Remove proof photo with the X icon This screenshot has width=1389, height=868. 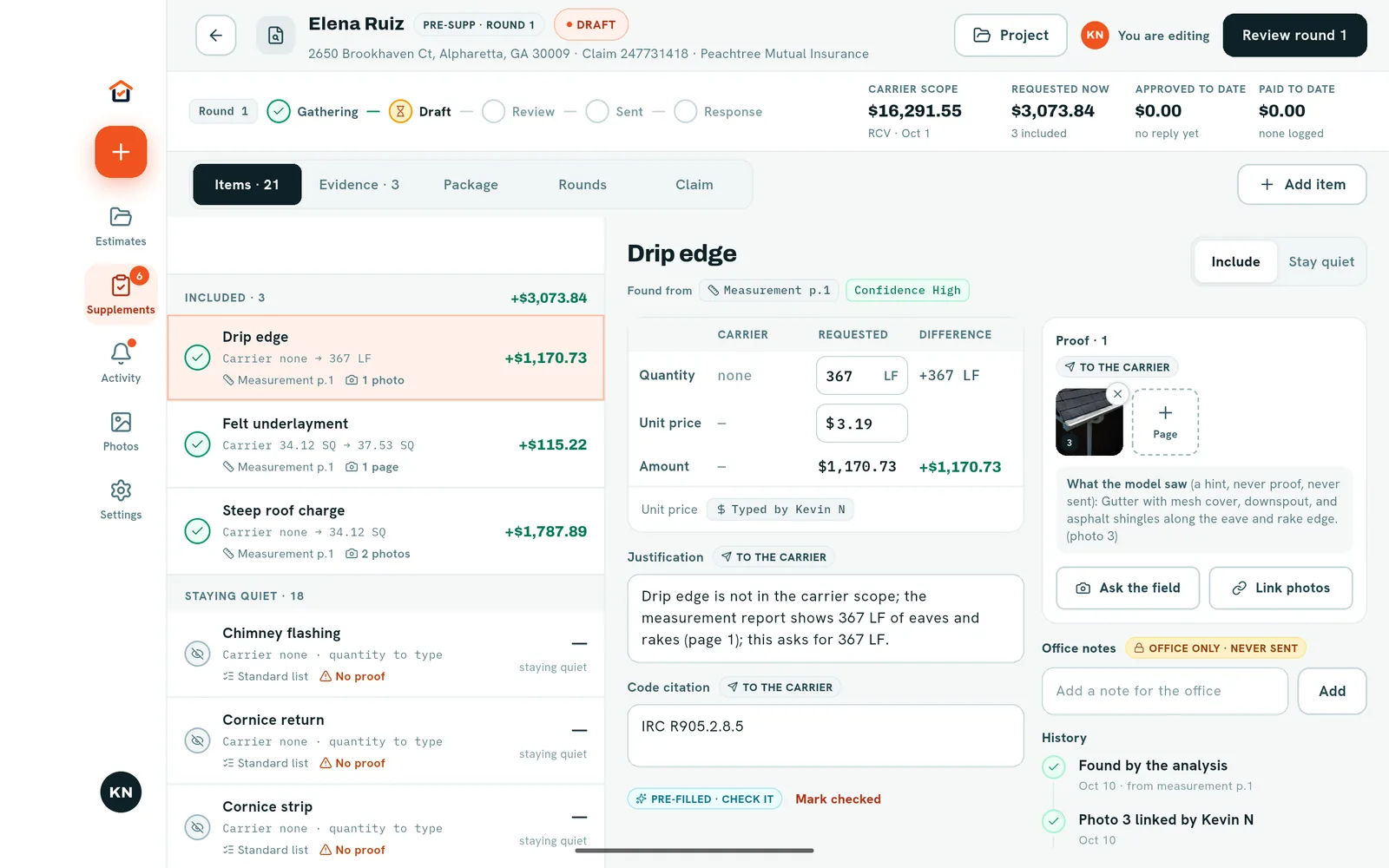[1117, 394]
